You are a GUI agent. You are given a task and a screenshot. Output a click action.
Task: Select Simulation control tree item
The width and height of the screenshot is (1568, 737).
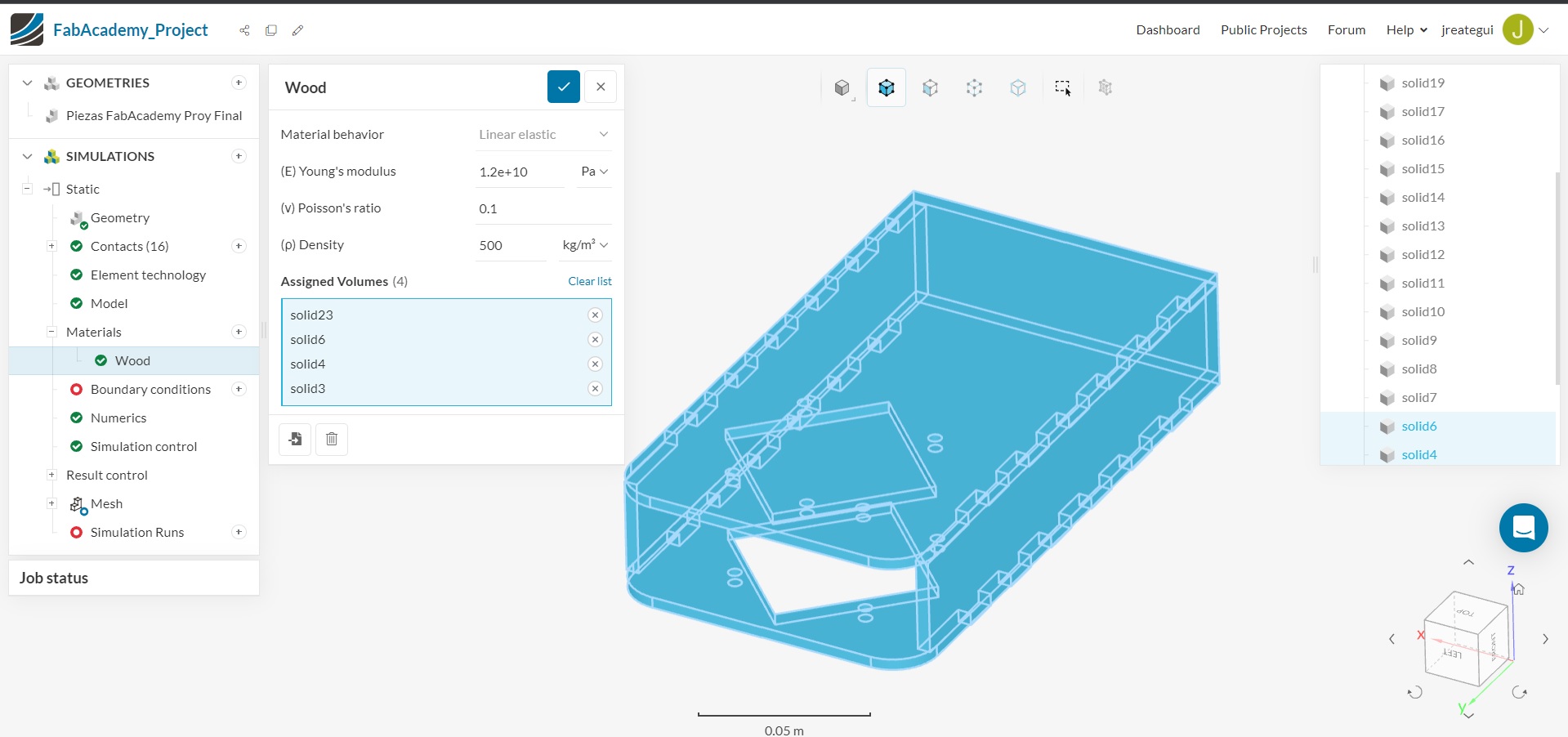[x=144, y=446]
